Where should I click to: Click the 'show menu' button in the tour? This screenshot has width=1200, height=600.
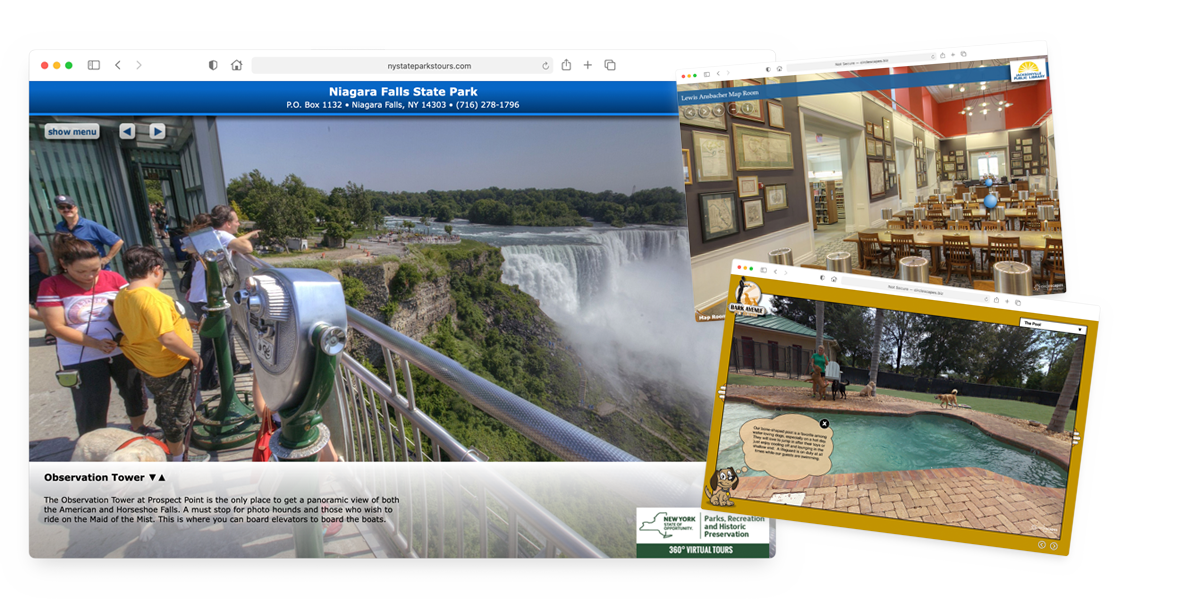(72, 132)
